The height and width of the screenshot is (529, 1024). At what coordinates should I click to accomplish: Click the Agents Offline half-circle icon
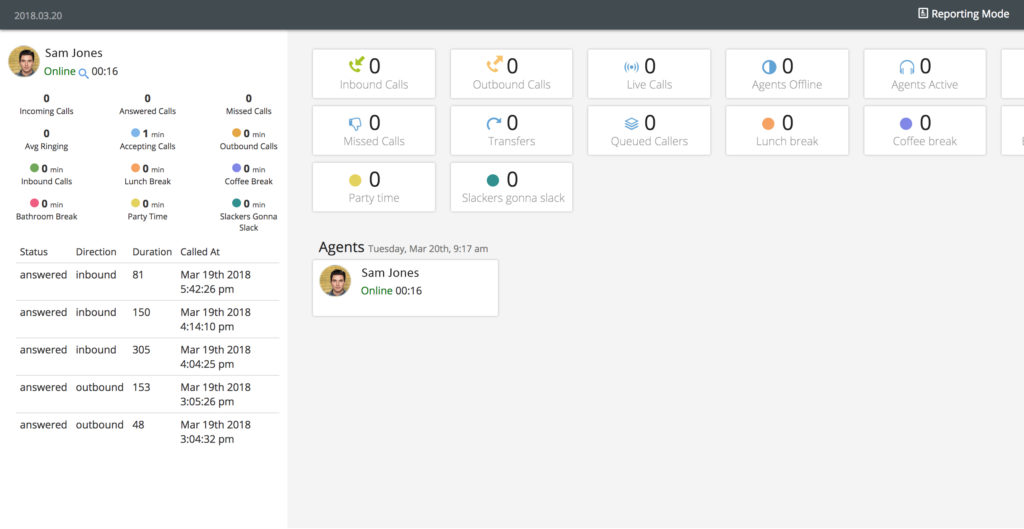[x=769, y=67]
